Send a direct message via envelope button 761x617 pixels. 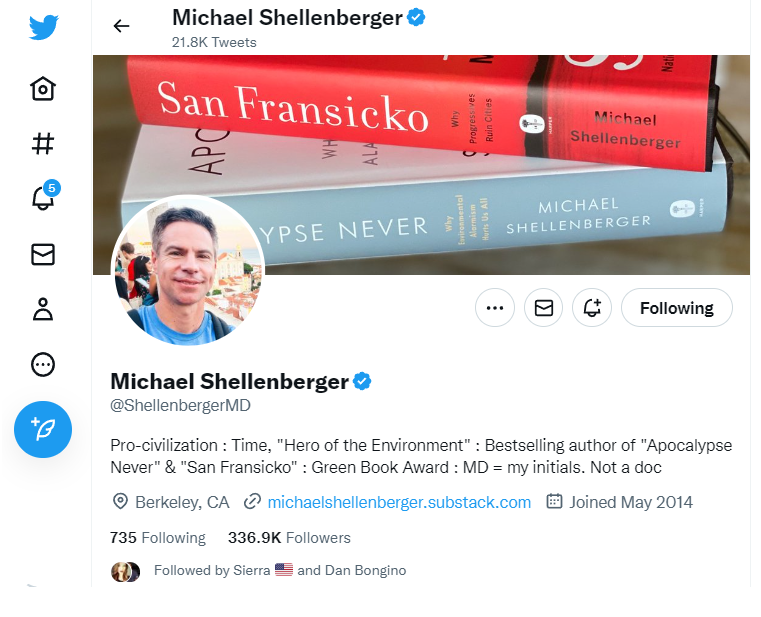pos(544,308)
